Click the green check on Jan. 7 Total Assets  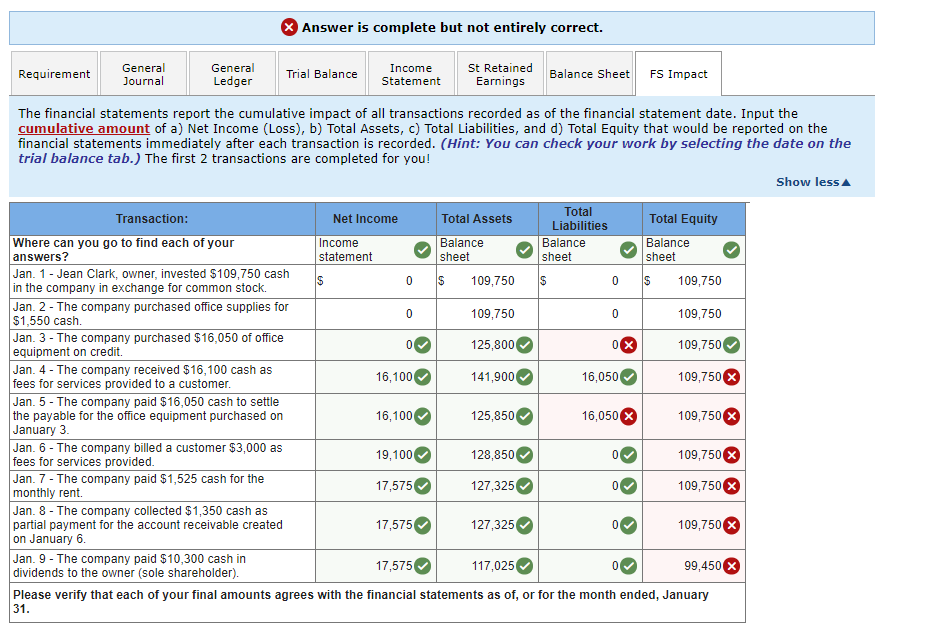(x=525, y=486)
